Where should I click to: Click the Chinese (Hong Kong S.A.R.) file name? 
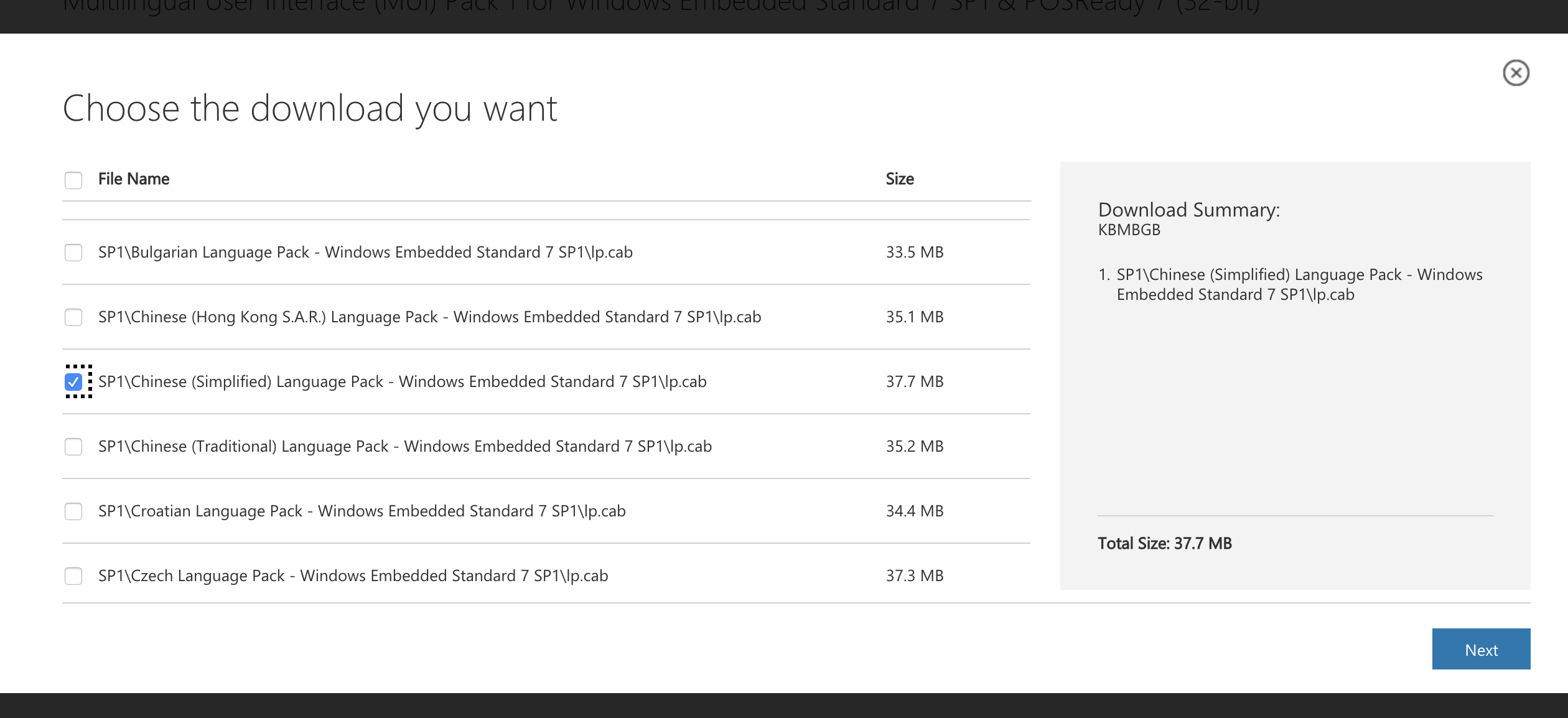[429, 317]
